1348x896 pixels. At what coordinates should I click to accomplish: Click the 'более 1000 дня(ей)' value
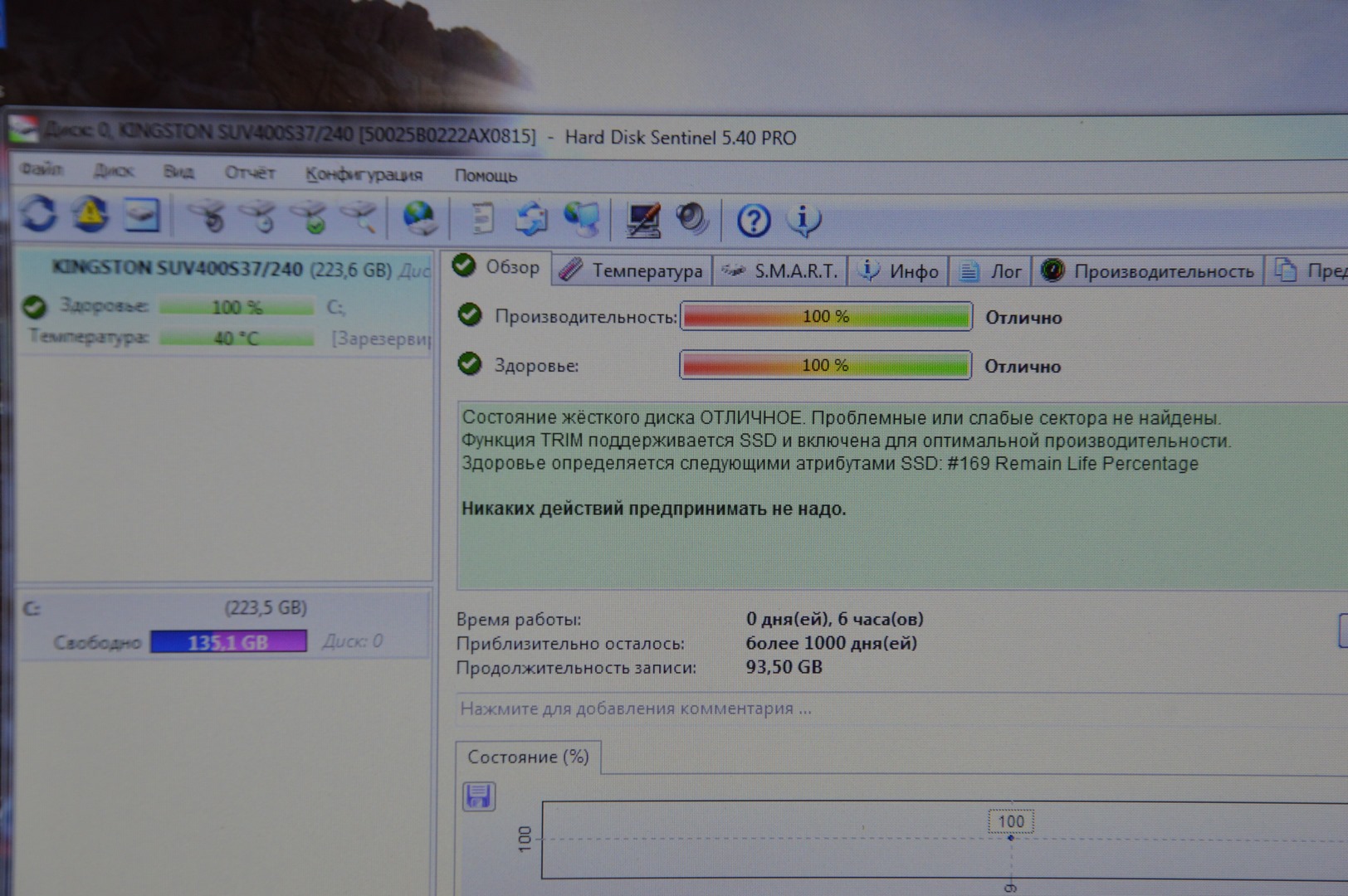click(831, 643)
